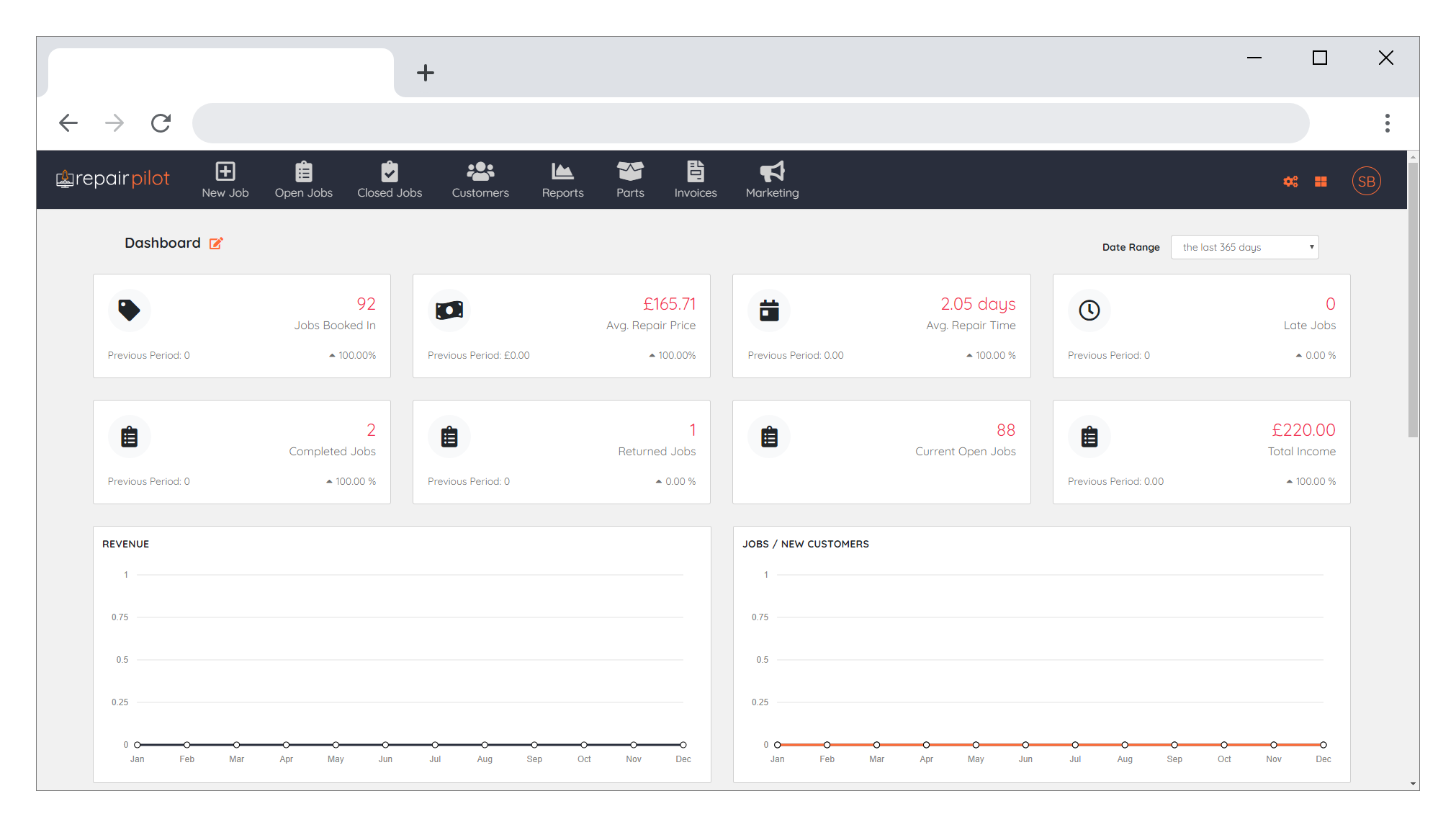Click the tag icon on Jobs Booked In
Screen dimensions: 1456x827
tap(130, 310)
